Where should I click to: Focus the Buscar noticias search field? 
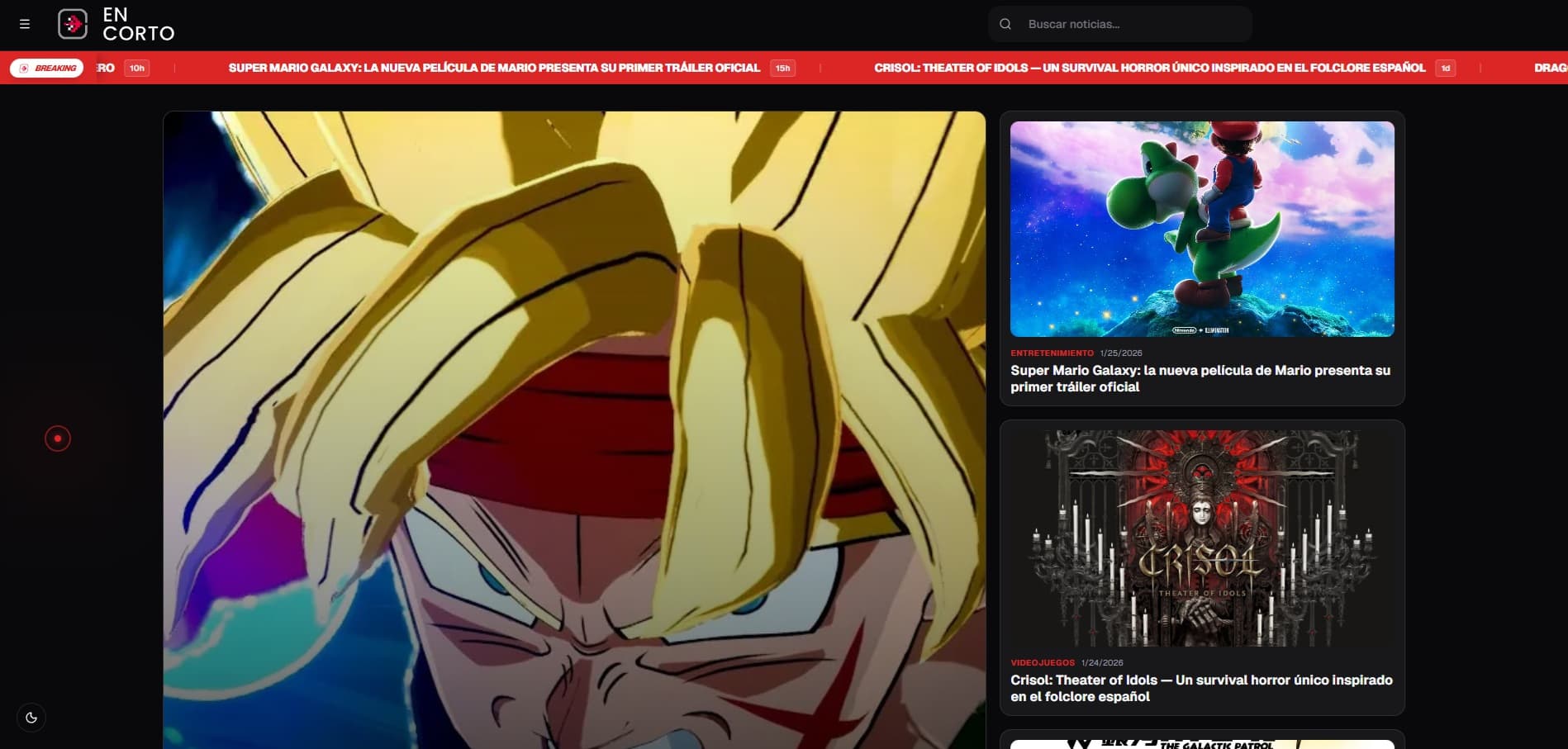1132,24
